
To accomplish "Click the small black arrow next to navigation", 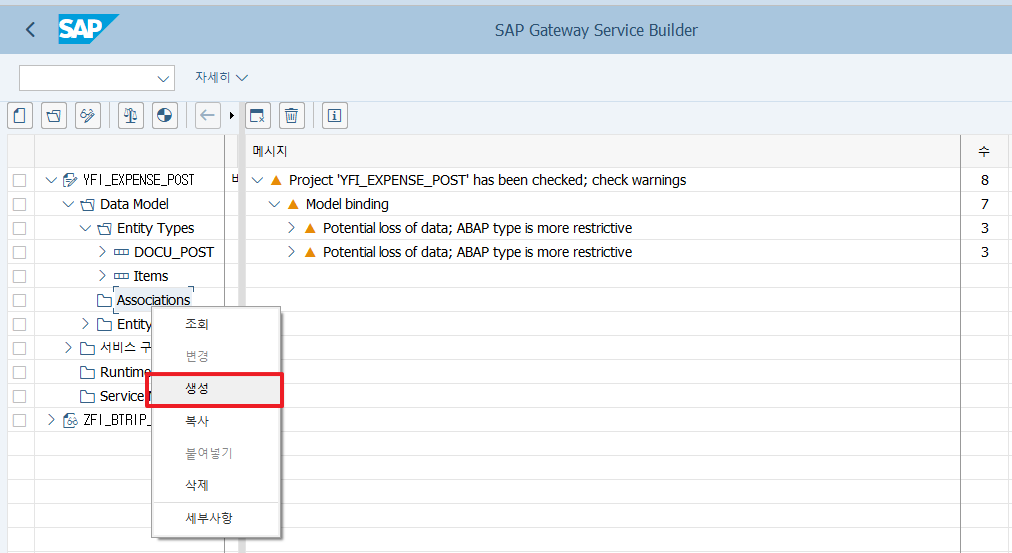I will 231,116.
